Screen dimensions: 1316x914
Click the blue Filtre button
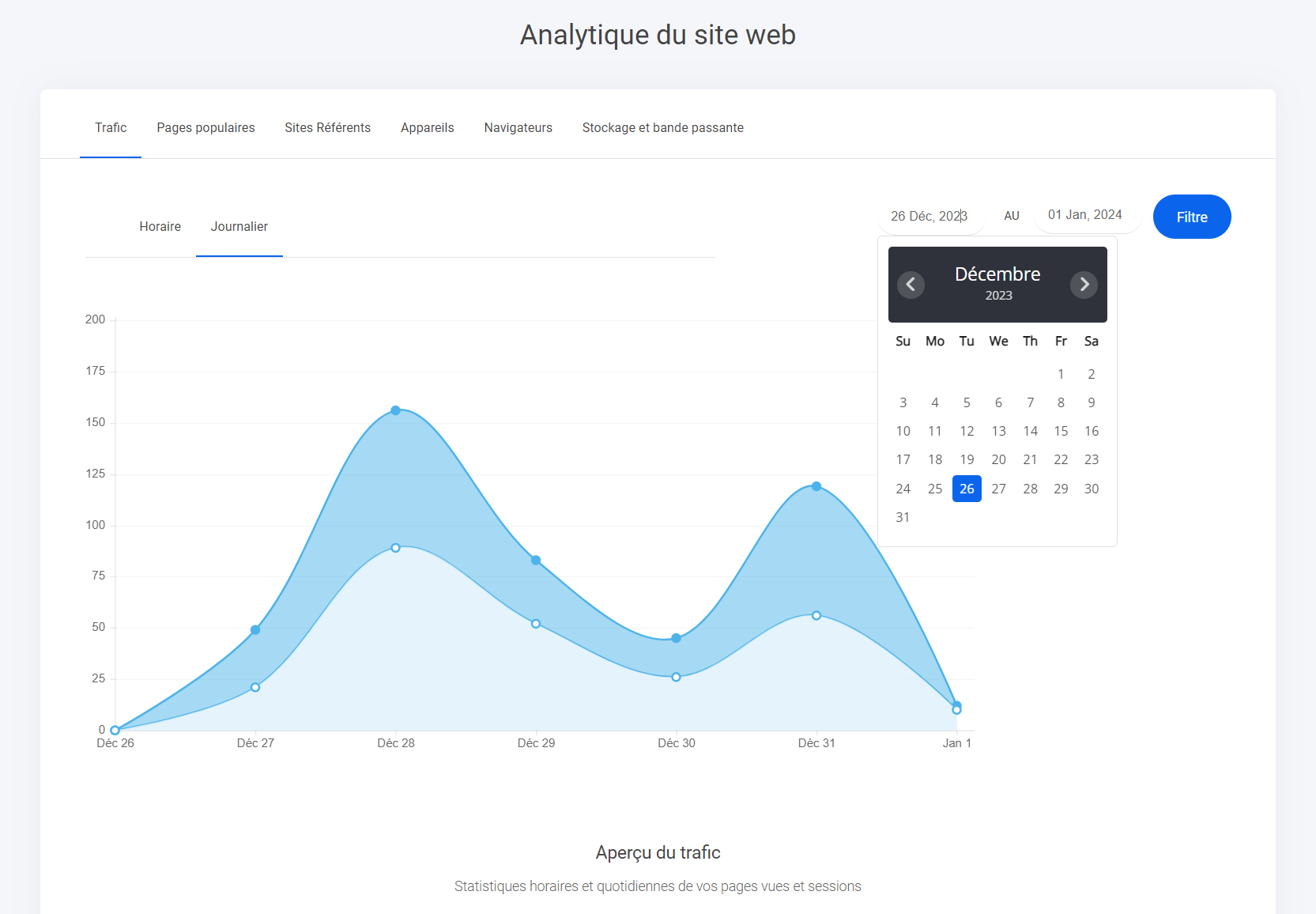click(x=1191, y=217)
